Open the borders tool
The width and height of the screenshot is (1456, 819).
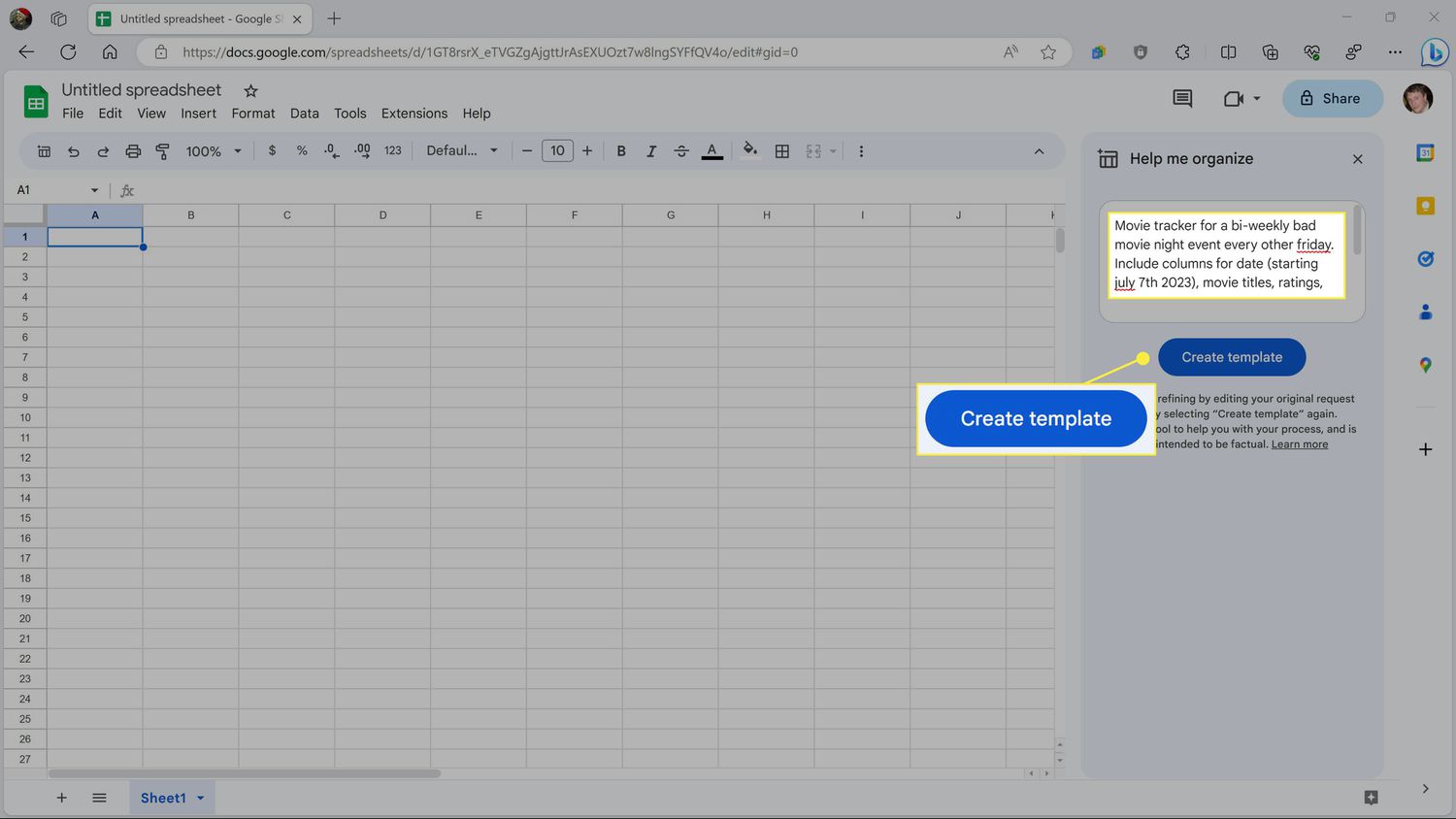(781, 151)
